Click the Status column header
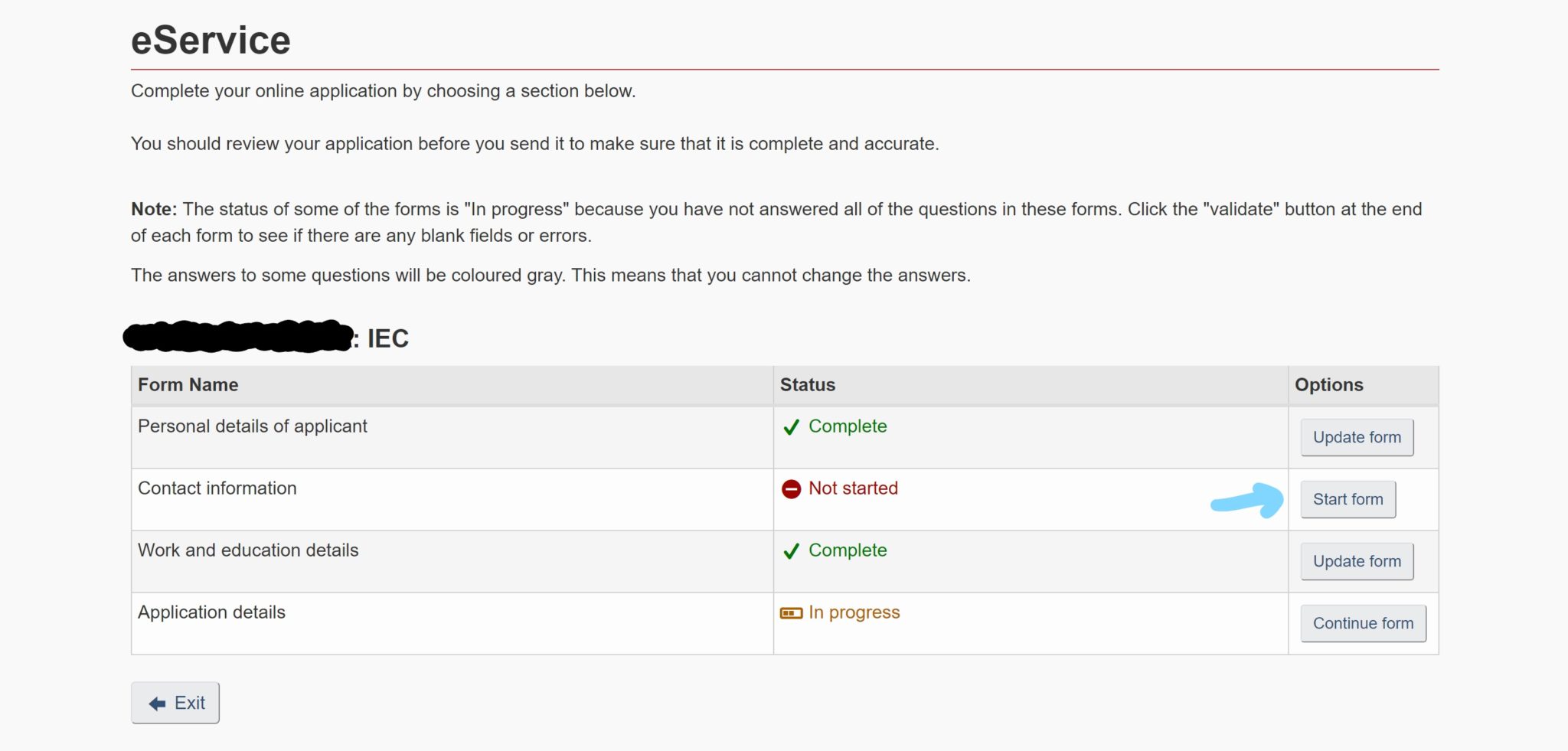The image size is (1568, 751). (807, 385)
